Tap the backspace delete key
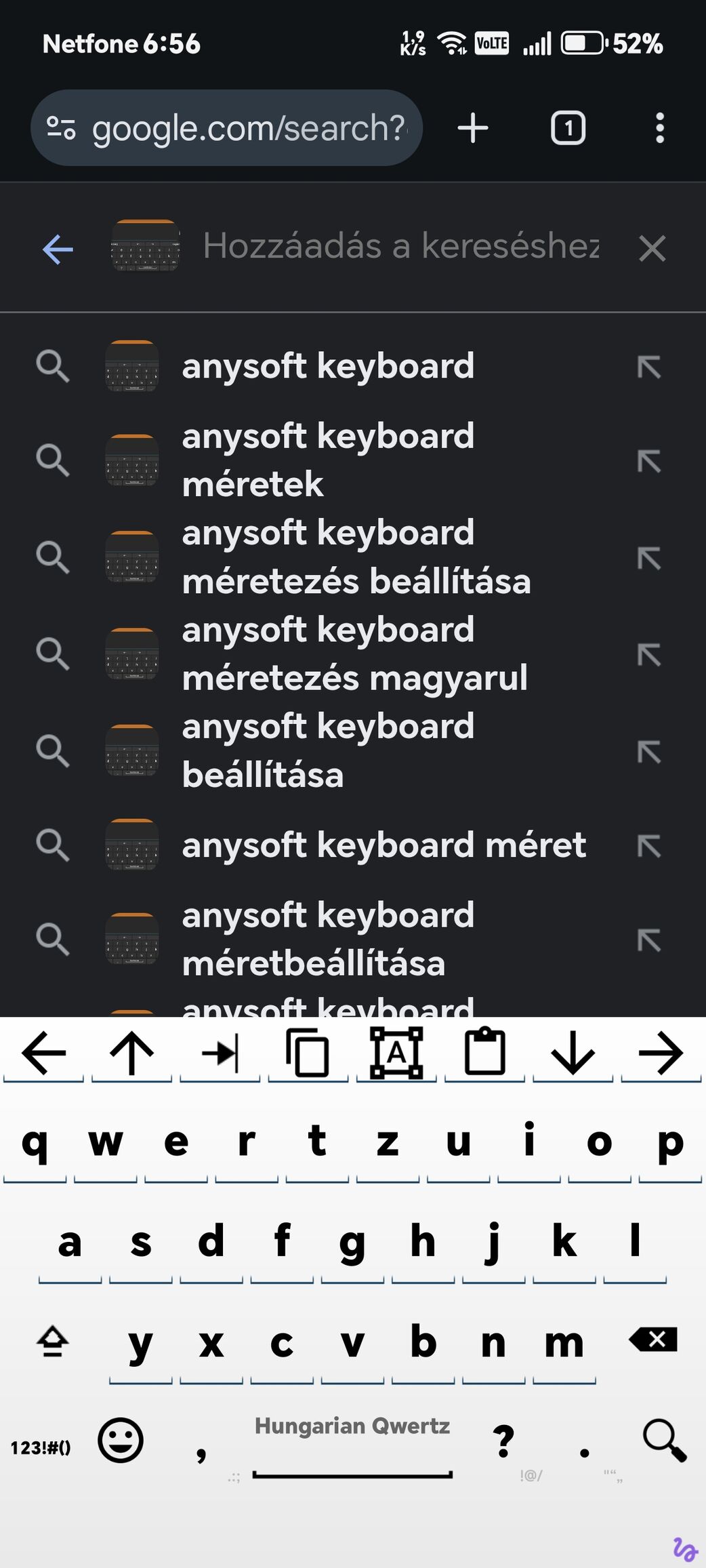Screen dimensions: 706x1568 point(652,1340)
